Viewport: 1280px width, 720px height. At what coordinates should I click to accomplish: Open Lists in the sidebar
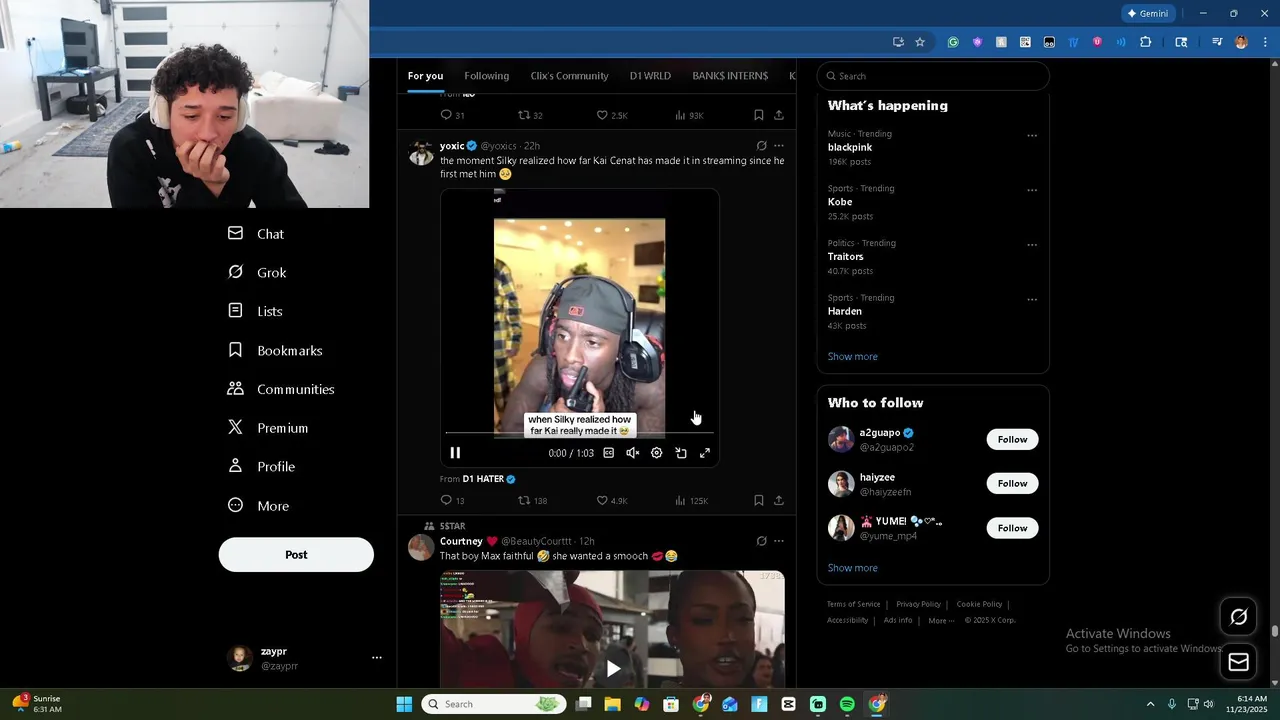255,311
